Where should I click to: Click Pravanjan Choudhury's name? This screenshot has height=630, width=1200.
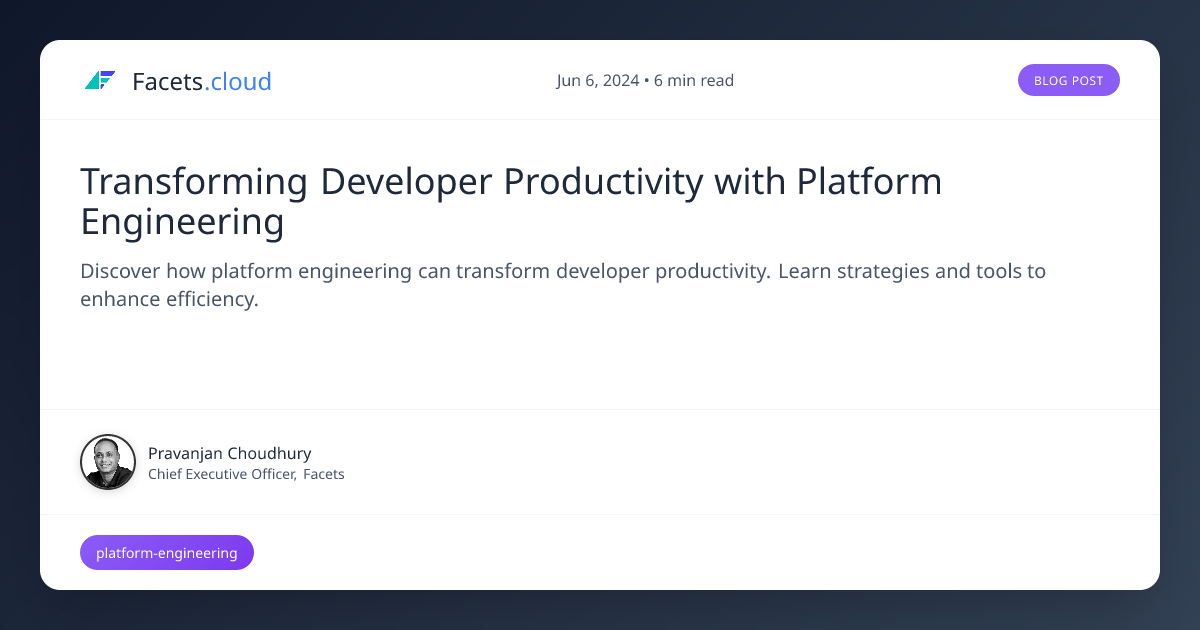229,453
